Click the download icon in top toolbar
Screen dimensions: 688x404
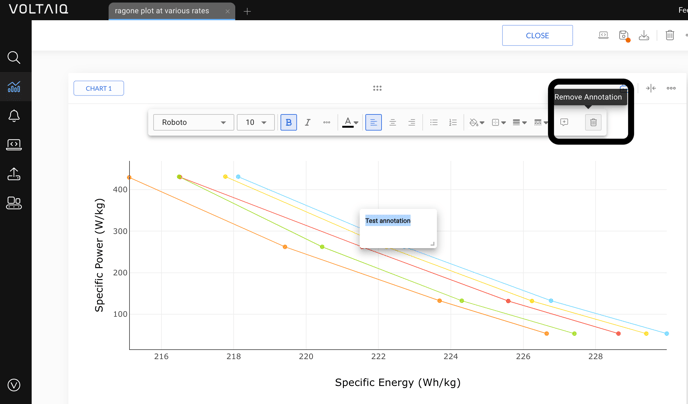coord(644,36)
